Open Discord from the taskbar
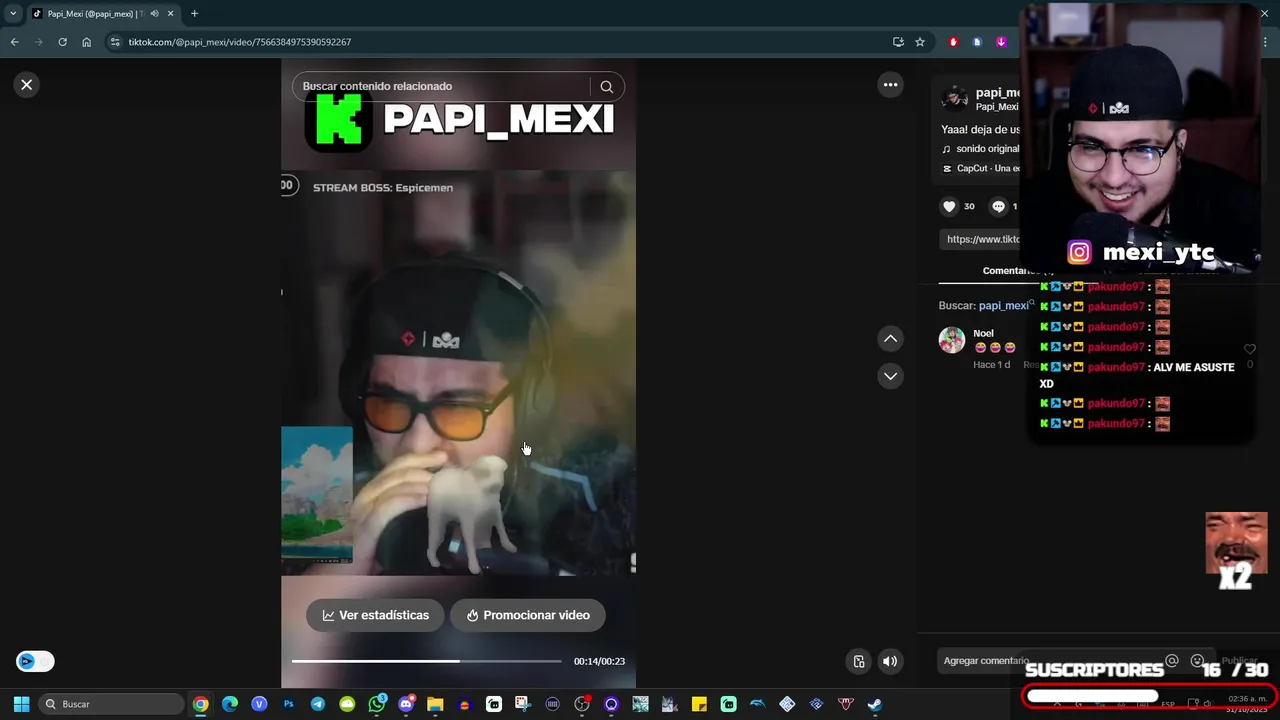 pos(406,704)
